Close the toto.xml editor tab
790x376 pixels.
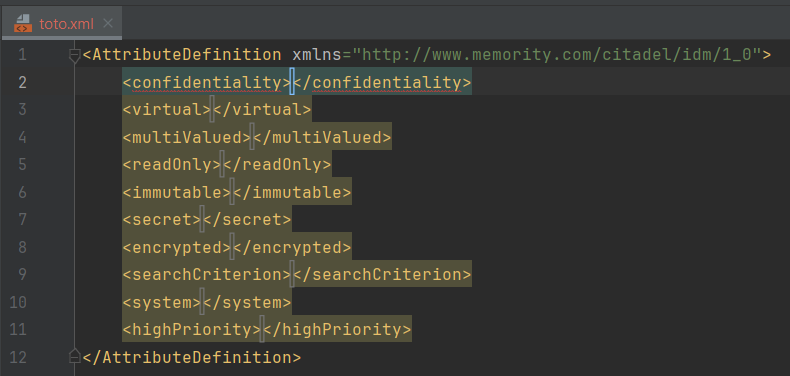pos(107,23)
